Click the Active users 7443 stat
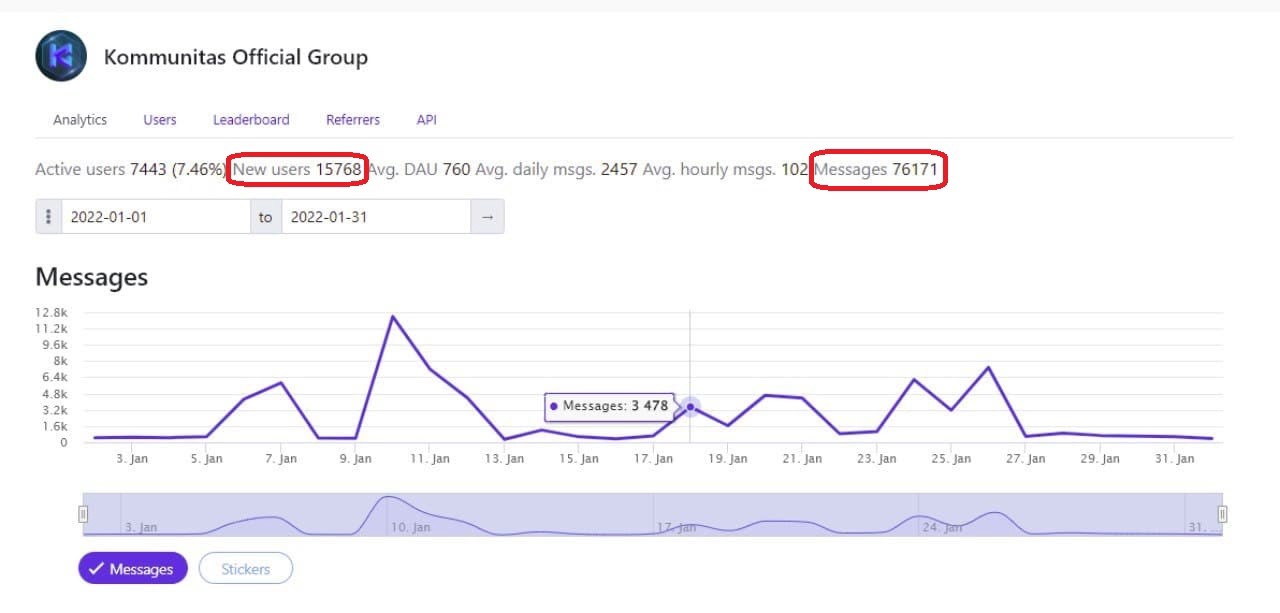Image resolution: width=1280 pixels, height=613 pixels. pos(130,170)
